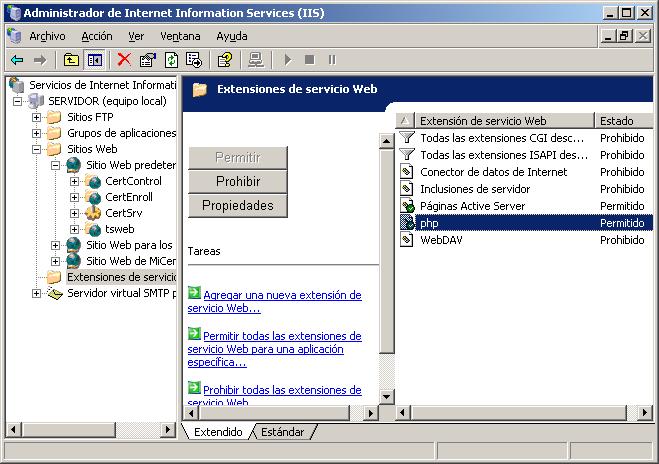
Task: Click the MMC system menu icon in menu bar
Action: (14, 36)
